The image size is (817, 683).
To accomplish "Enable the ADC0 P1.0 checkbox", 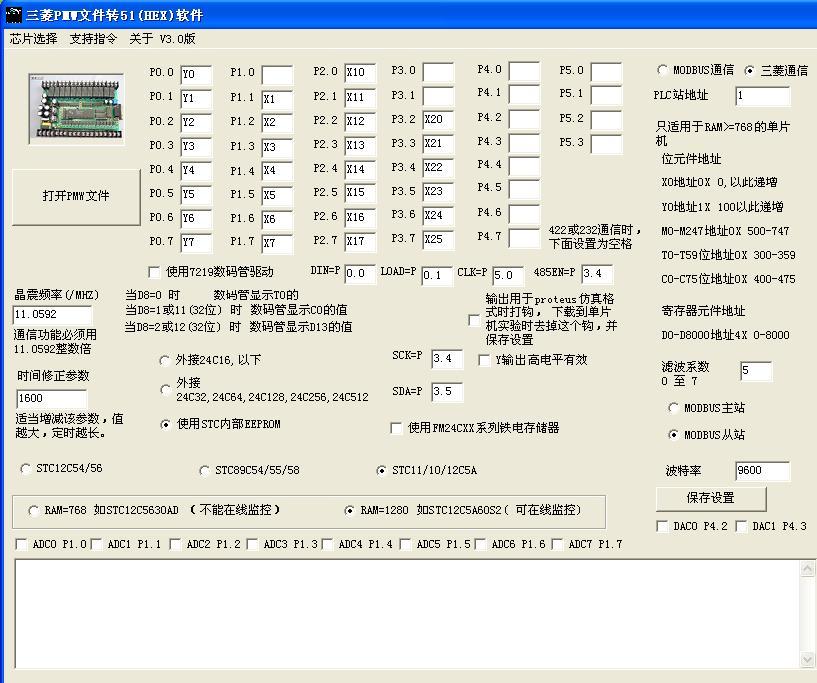I will tap(22, 545).
